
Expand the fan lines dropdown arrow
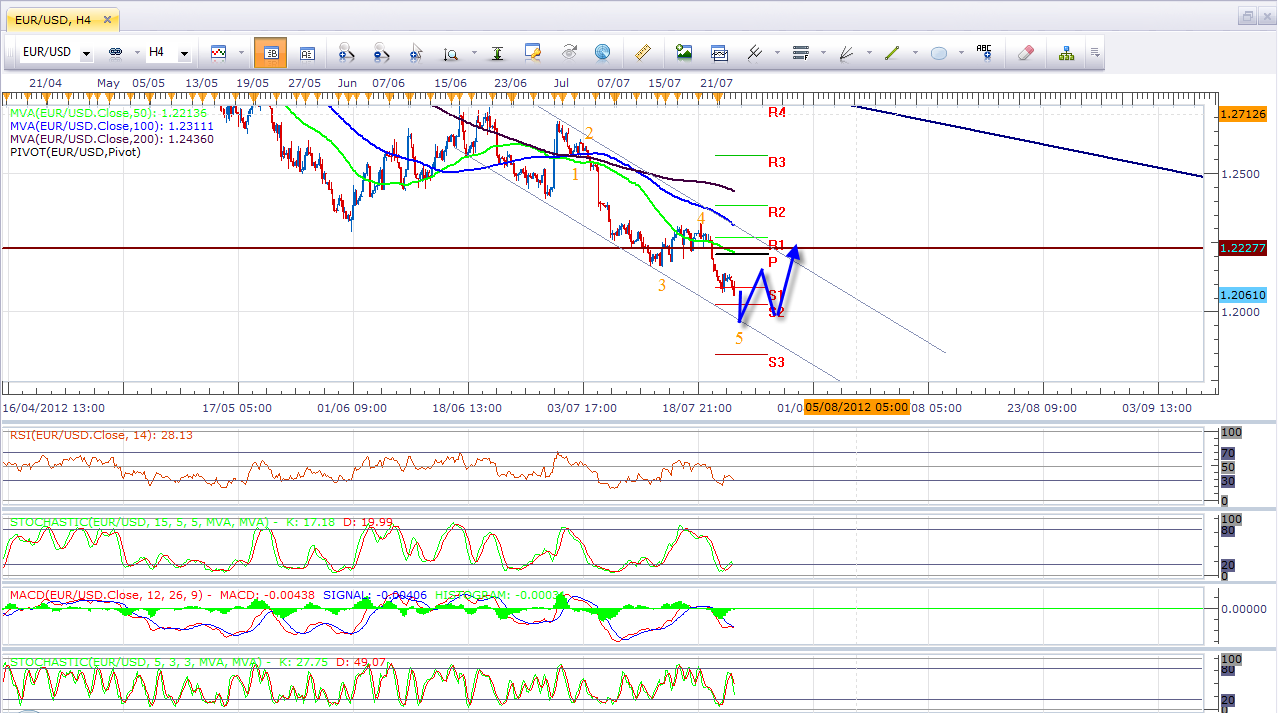[x=869, y=53]
